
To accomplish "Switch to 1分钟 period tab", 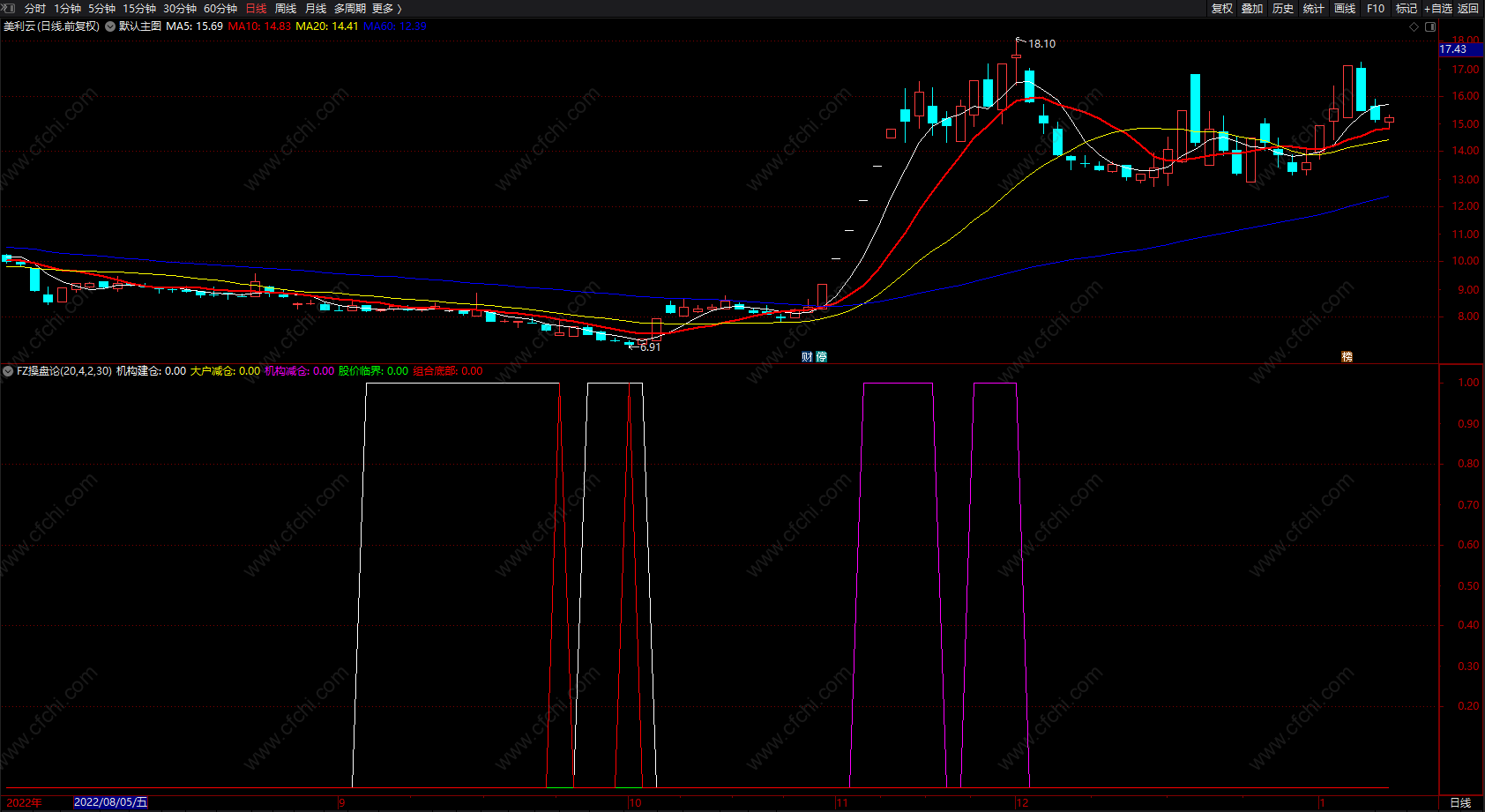I will pyautogui.click(x=67, y=9).
